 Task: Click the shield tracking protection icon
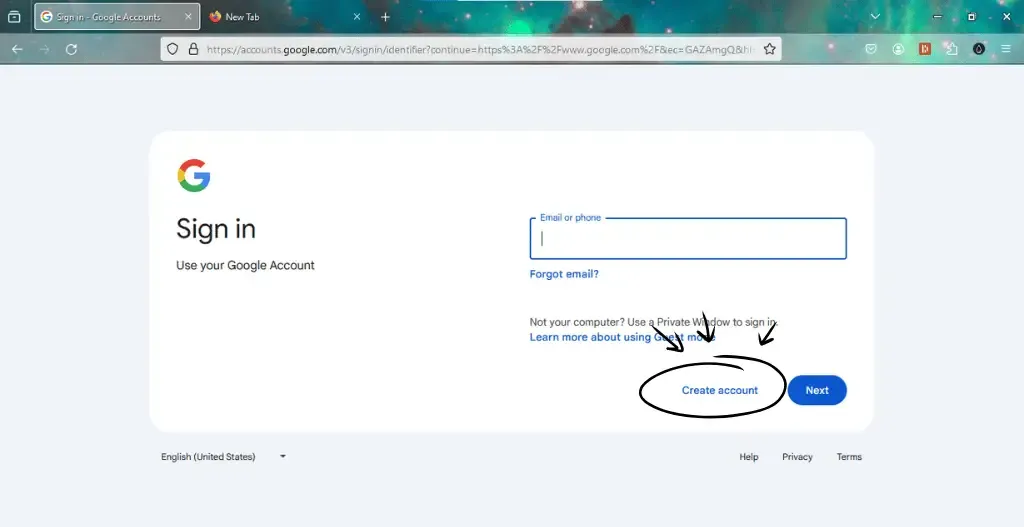pos(173,49)
